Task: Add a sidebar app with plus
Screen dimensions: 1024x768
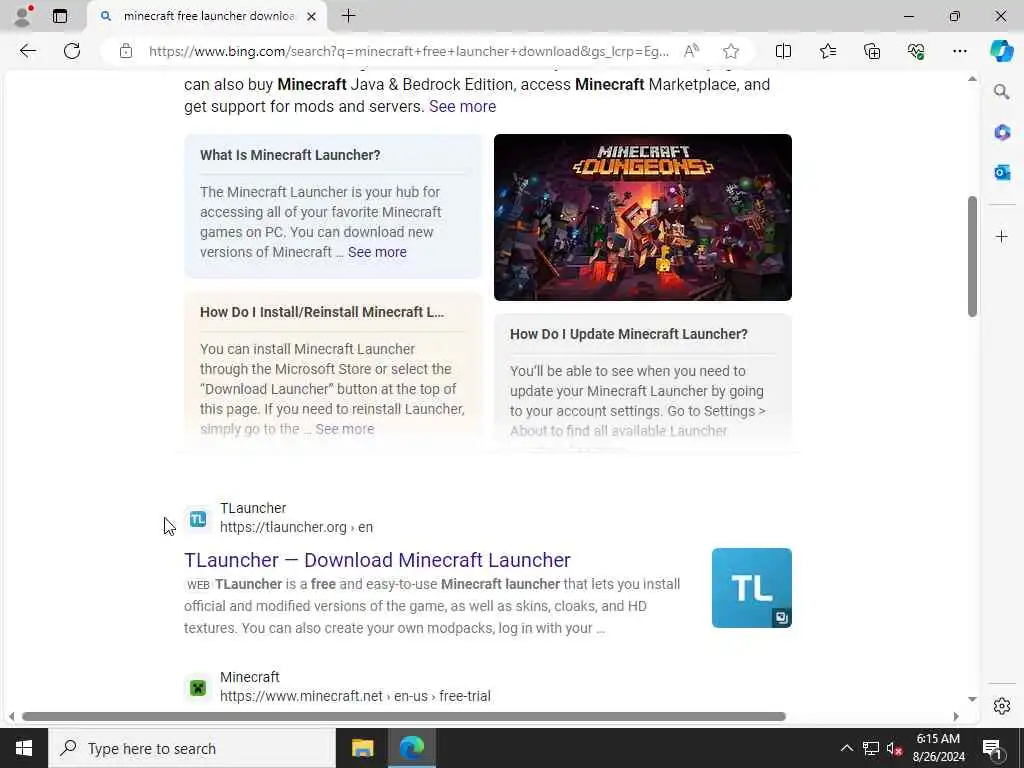Action: point(1002,236)
